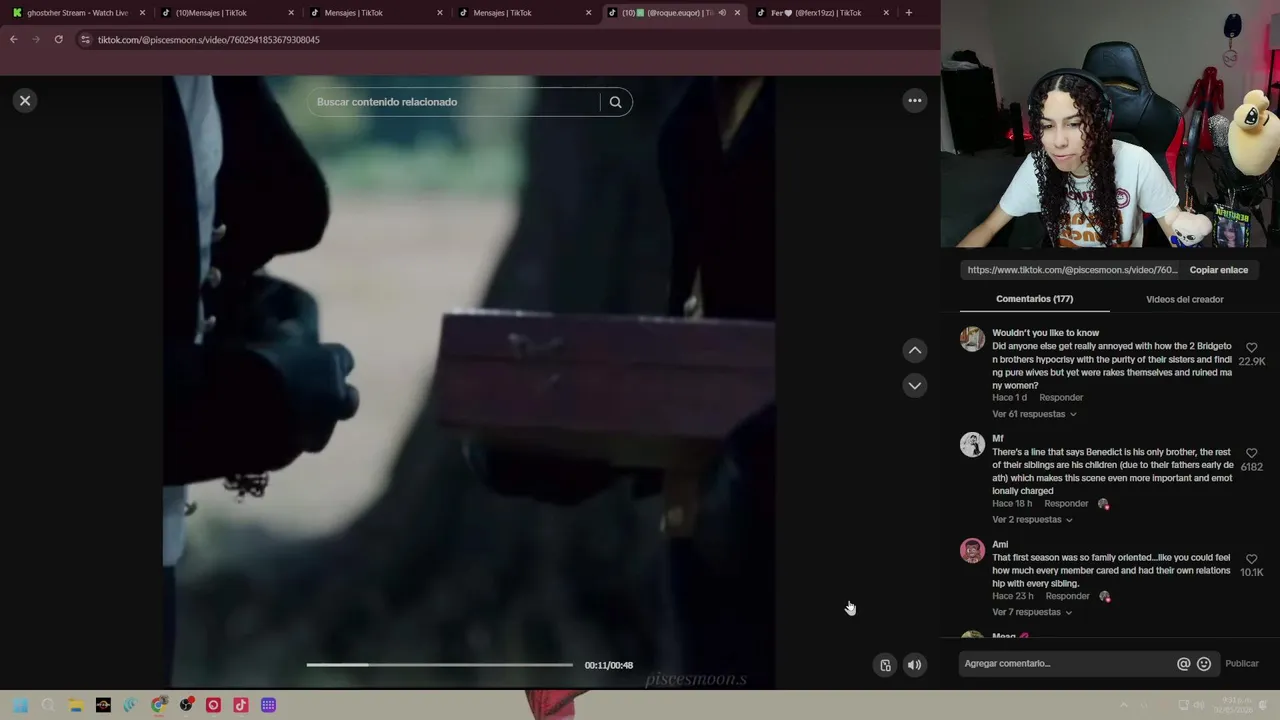Open Windows Start menu
The height and width of the screenshot is (720, 1280).
click(x=20, y=705)
